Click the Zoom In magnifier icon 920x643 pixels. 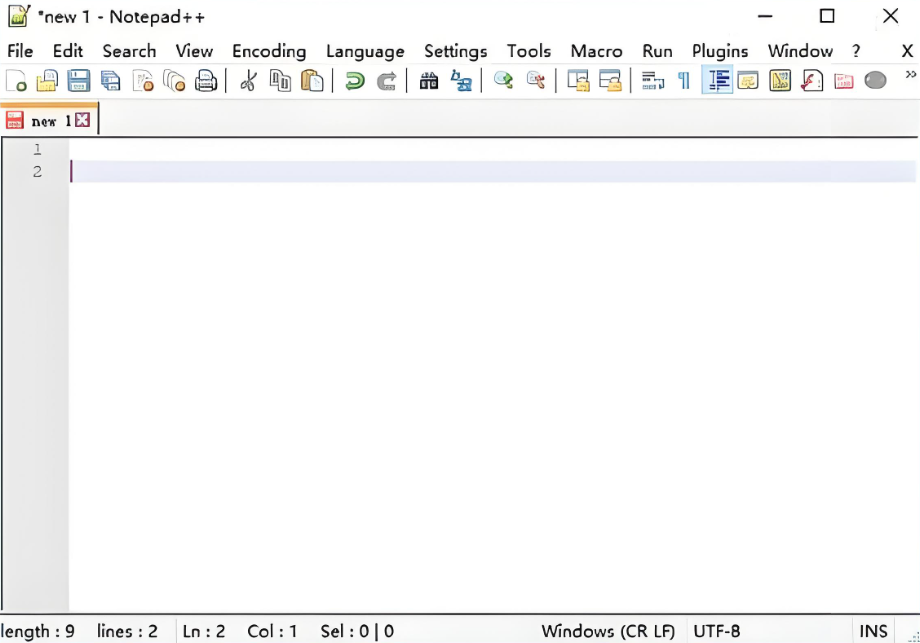click(504, 81)
